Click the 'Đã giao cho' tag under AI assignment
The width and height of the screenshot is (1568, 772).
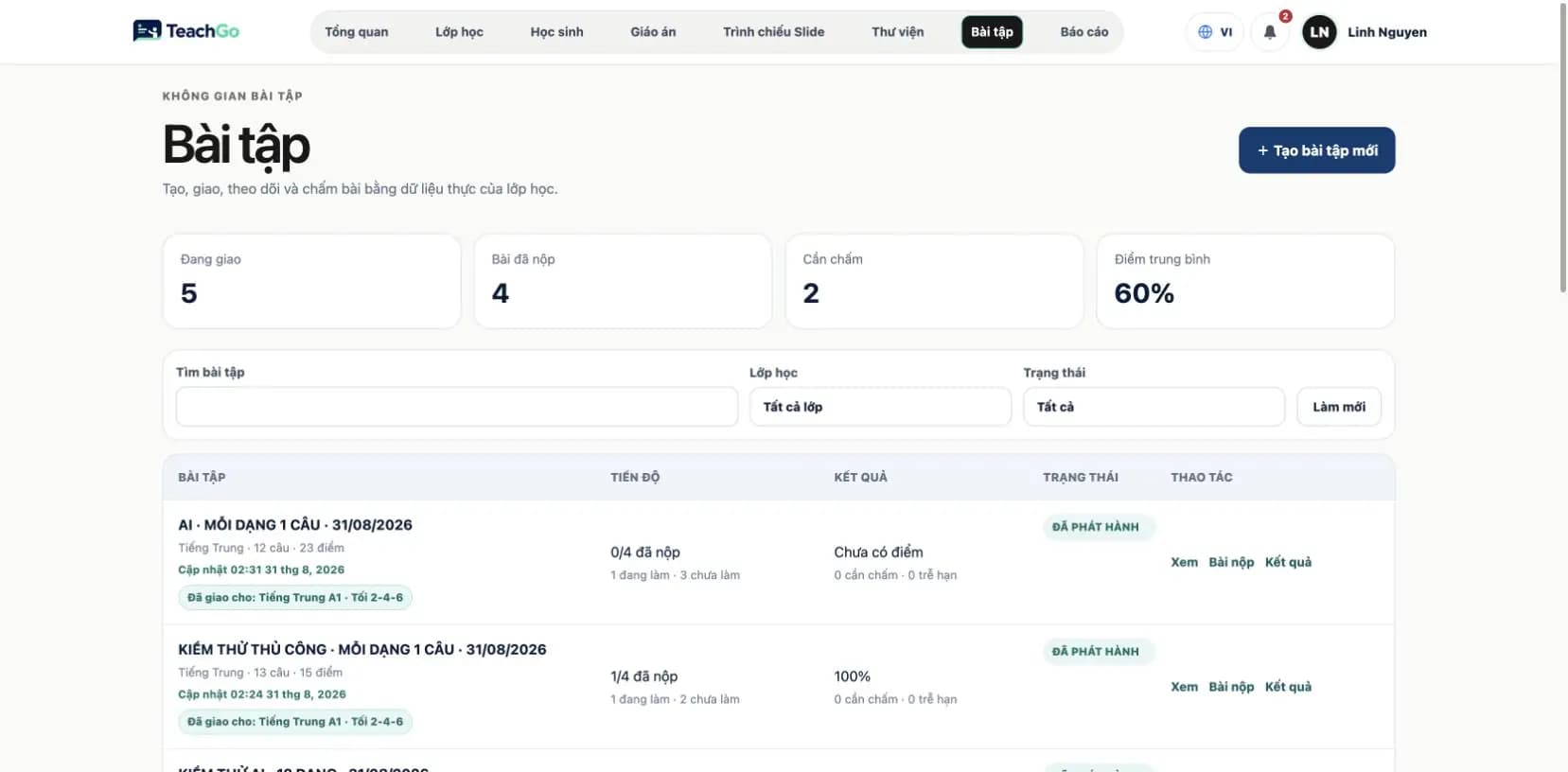(295, 597)
